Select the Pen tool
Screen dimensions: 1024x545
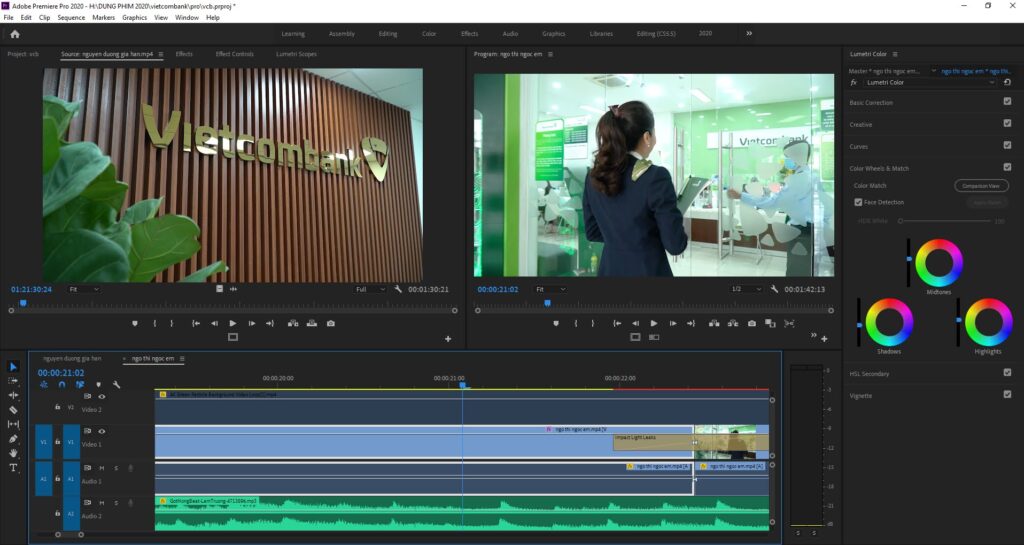(13, 439)
